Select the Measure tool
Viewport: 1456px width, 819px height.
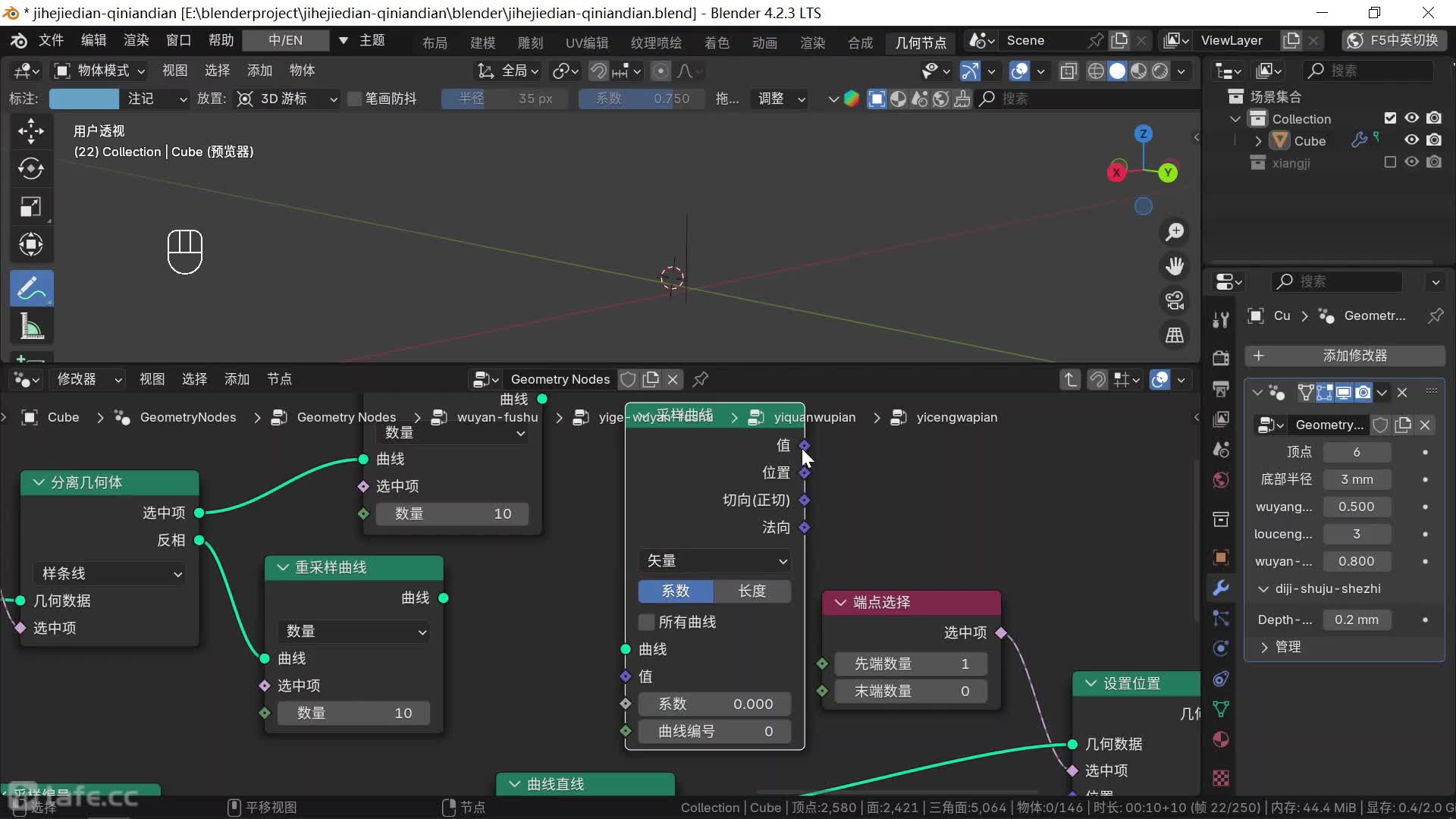pyautogui.click(x=31, y=326)
